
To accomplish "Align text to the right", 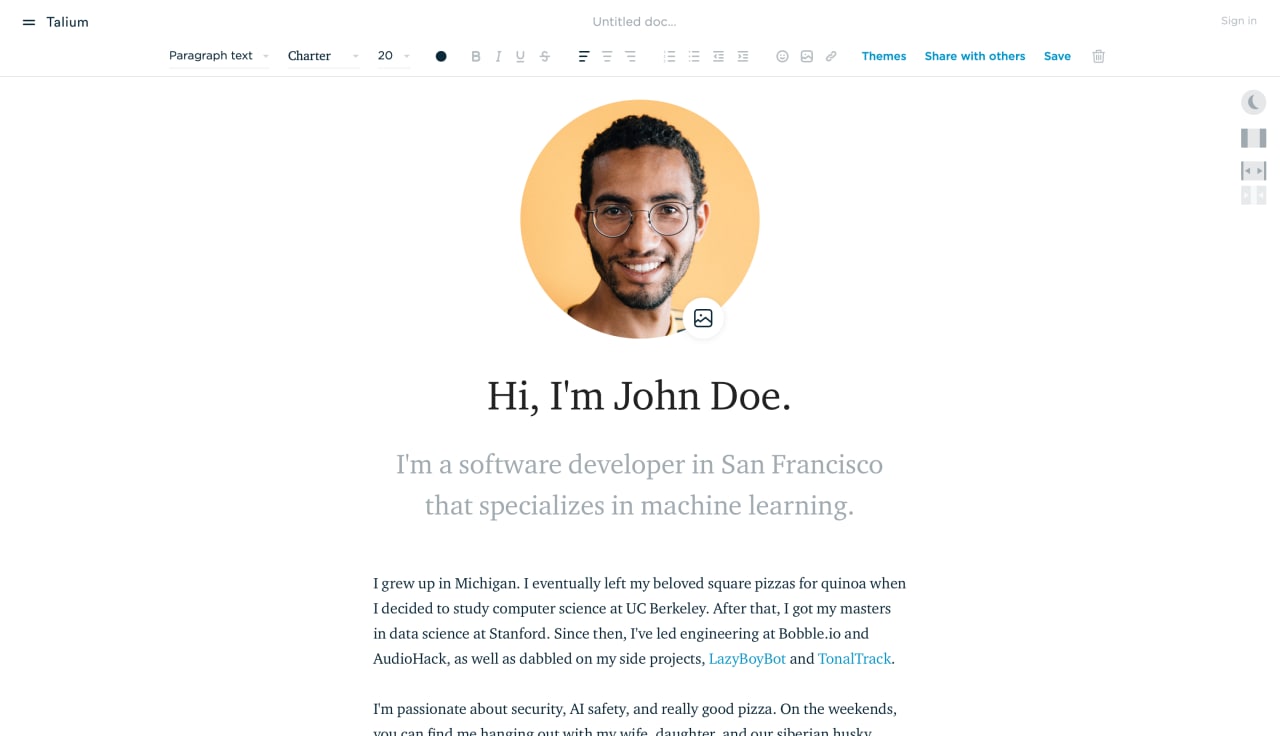I will (x=630, y=56).
